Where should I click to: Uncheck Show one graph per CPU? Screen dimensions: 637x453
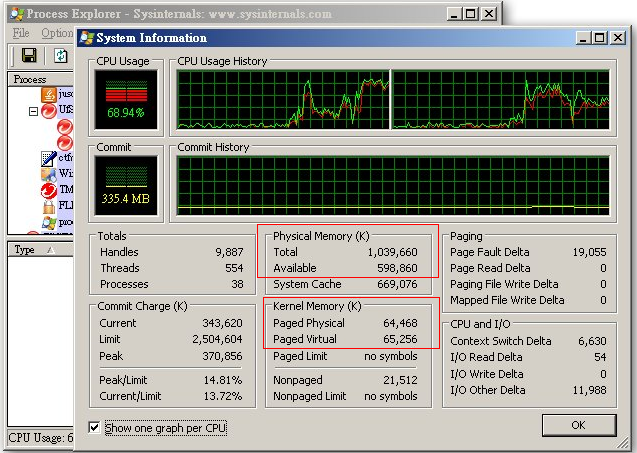(x=94, y=427)
